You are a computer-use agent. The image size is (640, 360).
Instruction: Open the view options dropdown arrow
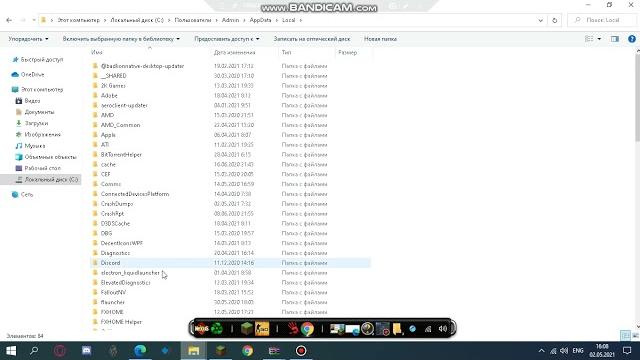599,39
